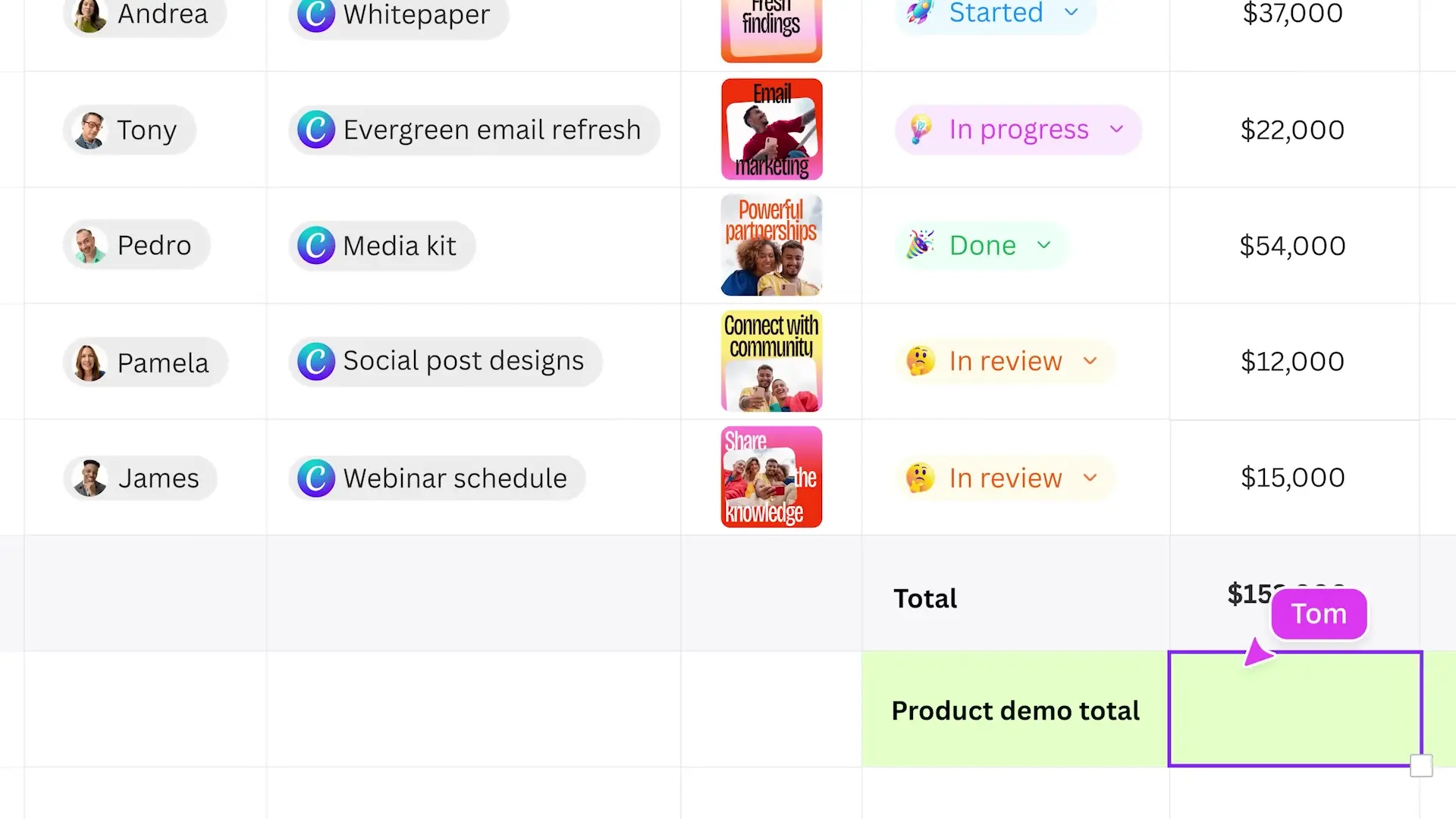Image resolution: width=1456 pixels, height=819 pixels.
Task: Select the Product demo total label cell
Action: (x=1015, y=711)
